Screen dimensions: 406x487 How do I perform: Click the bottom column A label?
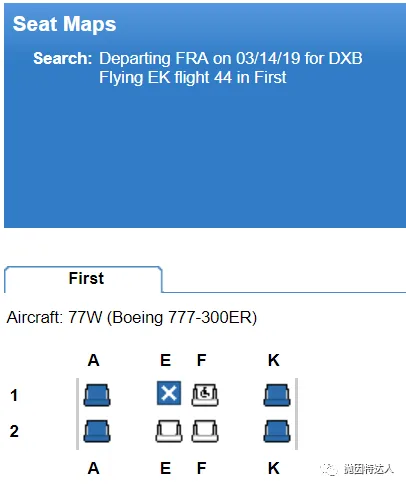click(x=94, y=468)
